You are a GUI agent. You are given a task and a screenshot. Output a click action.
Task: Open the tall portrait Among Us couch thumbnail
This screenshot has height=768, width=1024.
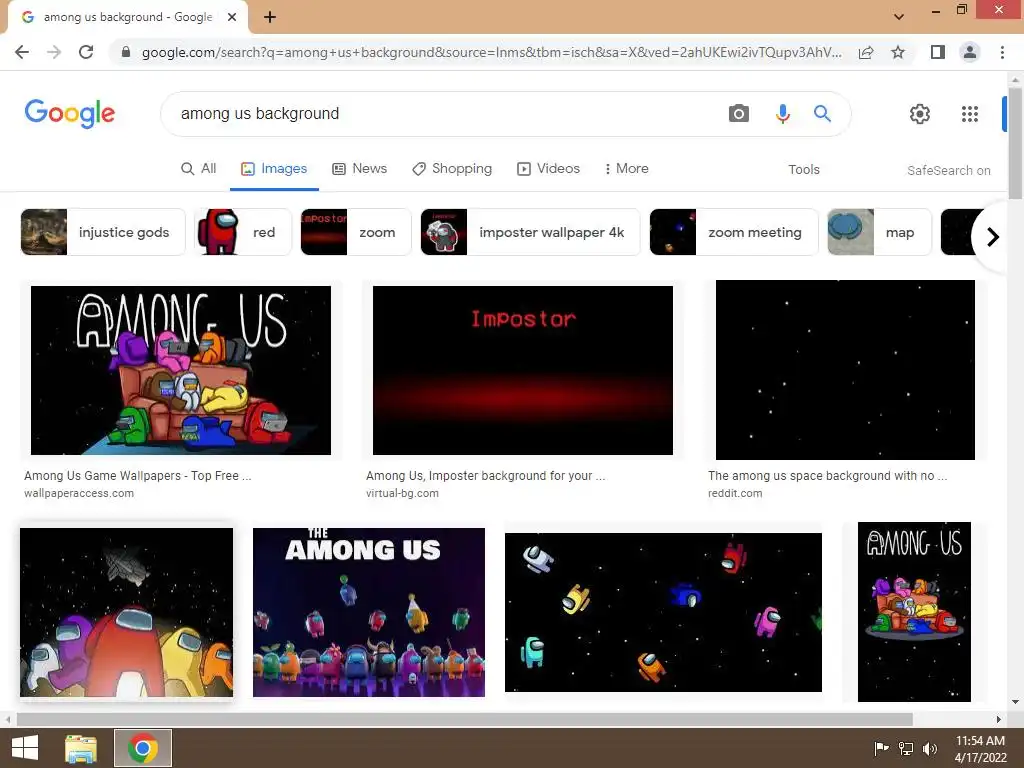point(914,612)
